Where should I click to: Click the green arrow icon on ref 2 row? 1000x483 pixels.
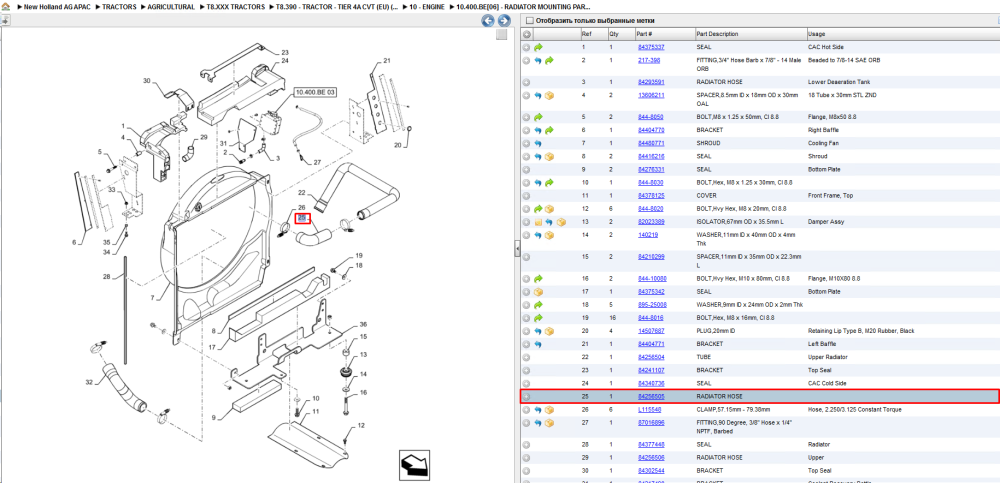(549, 61)
